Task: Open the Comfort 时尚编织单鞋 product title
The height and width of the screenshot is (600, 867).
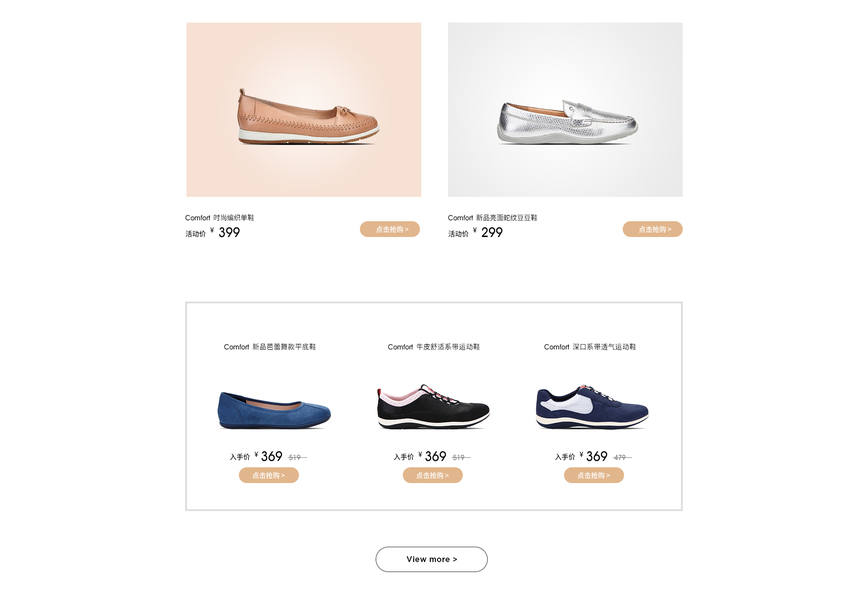Action: pos(220,218)
